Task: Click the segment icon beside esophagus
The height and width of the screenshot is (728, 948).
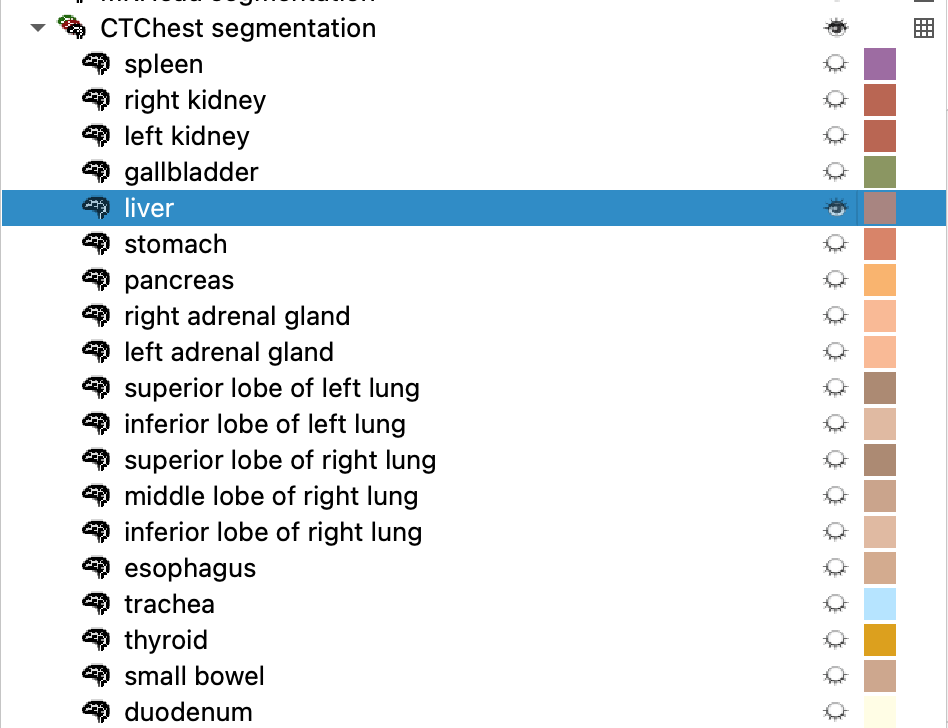Action: point(96,568)
